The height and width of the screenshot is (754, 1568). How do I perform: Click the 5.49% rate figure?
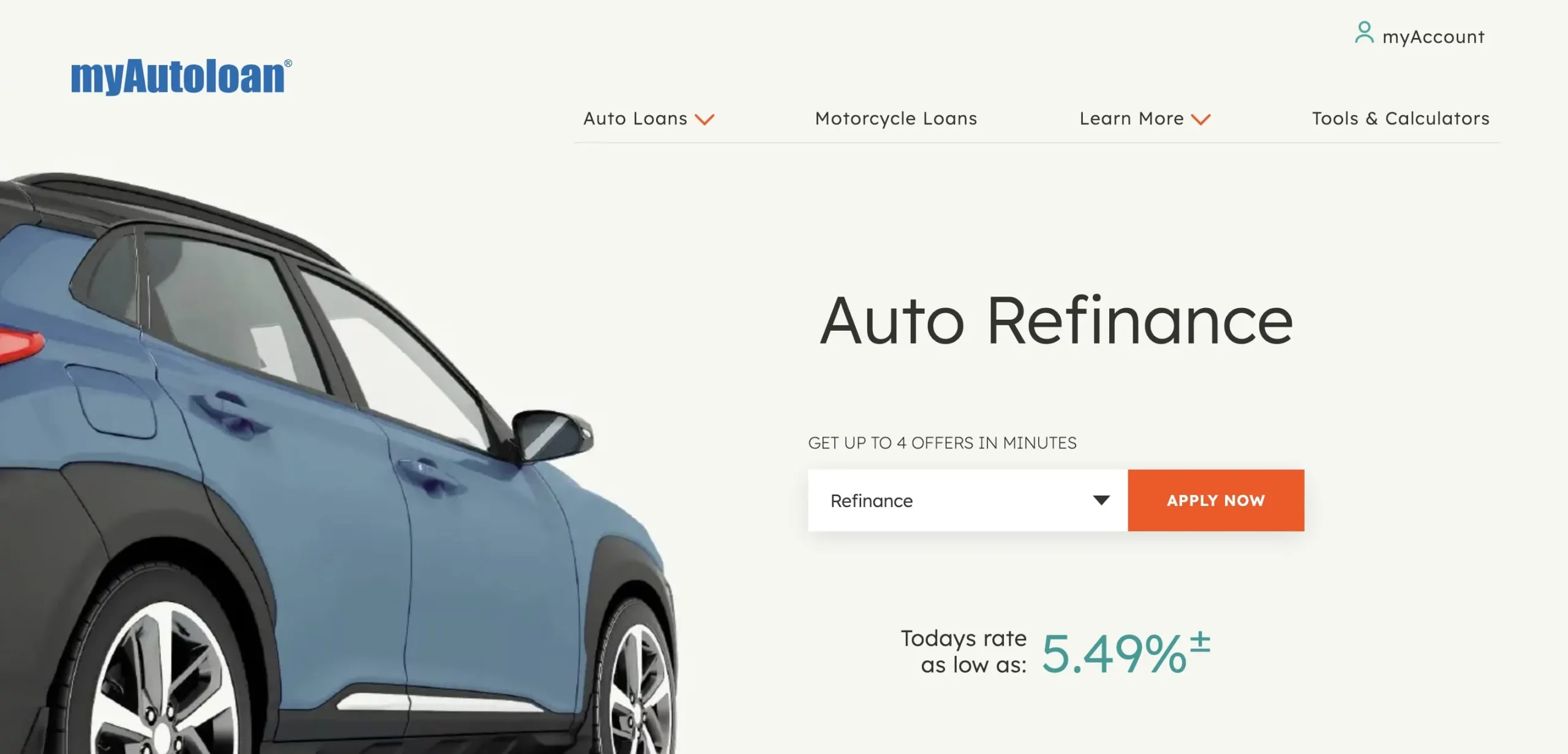pyautogui.click(x=1114, y=654)
